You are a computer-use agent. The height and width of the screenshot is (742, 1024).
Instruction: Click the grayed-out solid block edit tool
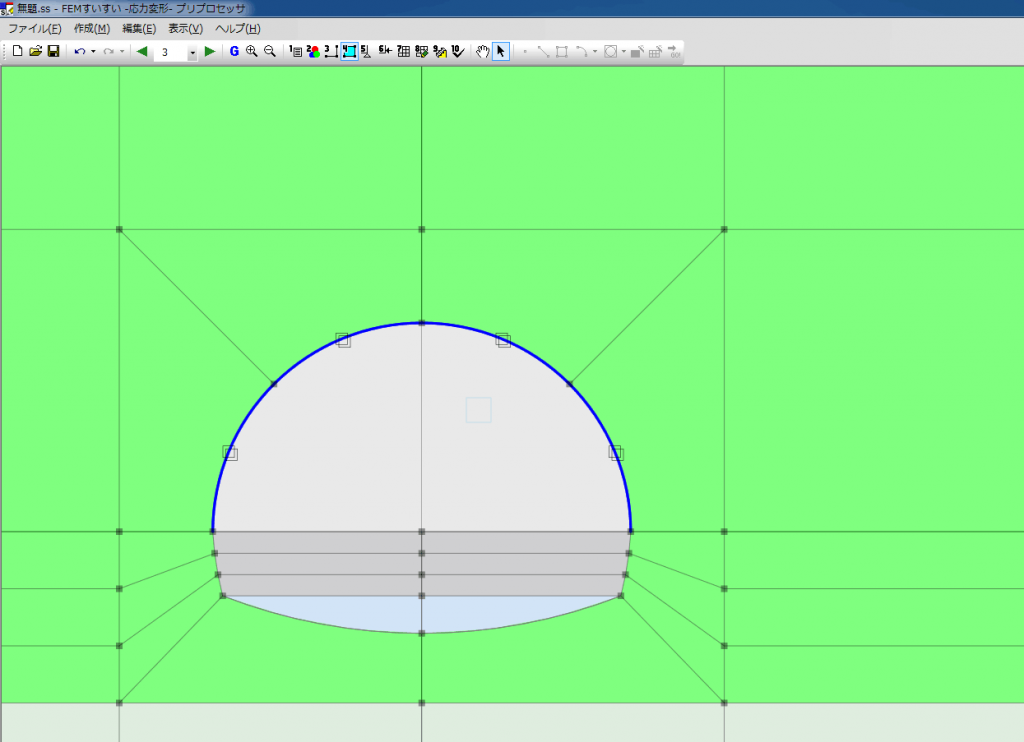point(637,51)
